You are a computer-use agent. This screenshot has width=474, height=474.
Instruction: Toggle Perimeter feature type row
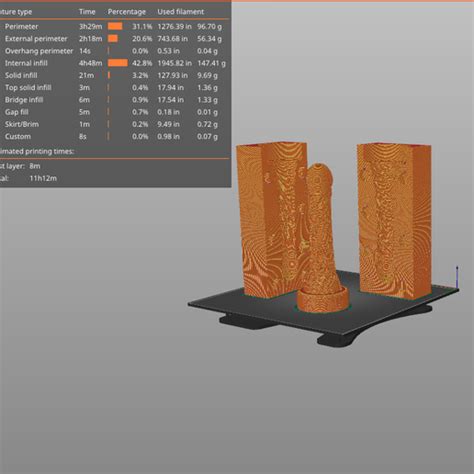(114, 26)
